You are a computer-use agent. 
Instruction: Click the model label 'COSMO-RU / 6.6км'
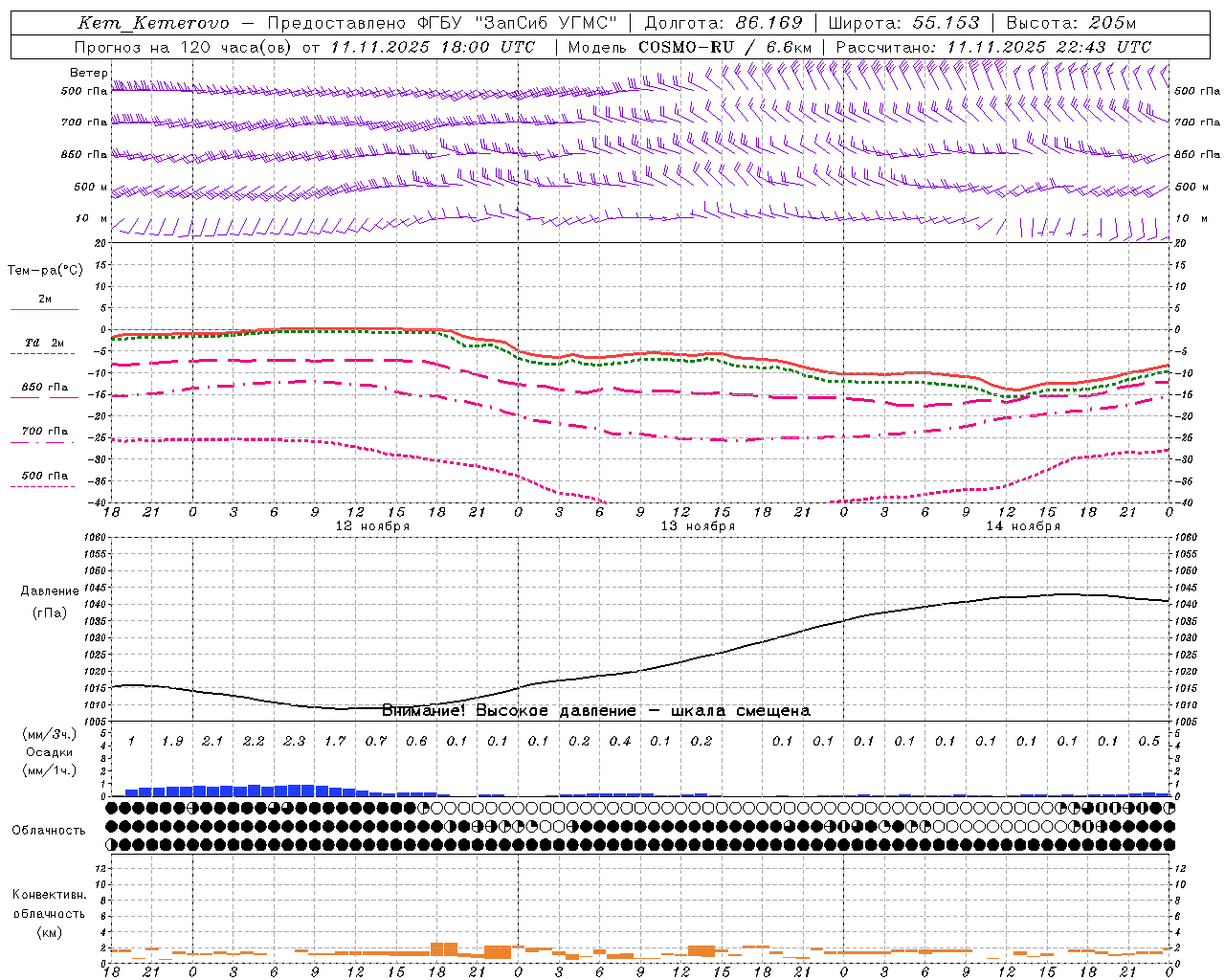(x=724, y=47)
